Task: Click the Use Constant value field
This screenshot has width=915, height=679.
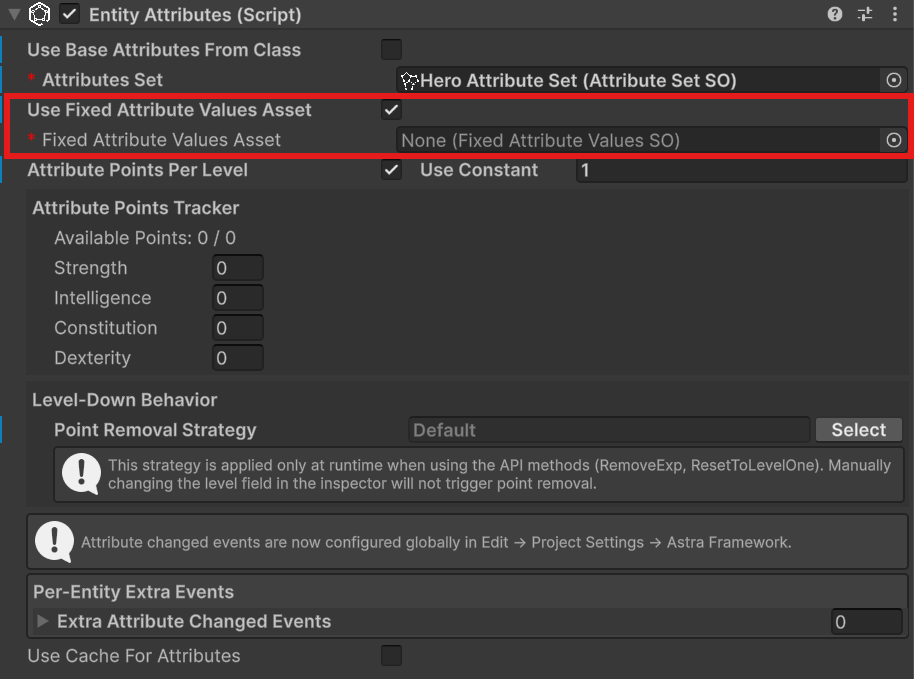Action: point(742,170)
